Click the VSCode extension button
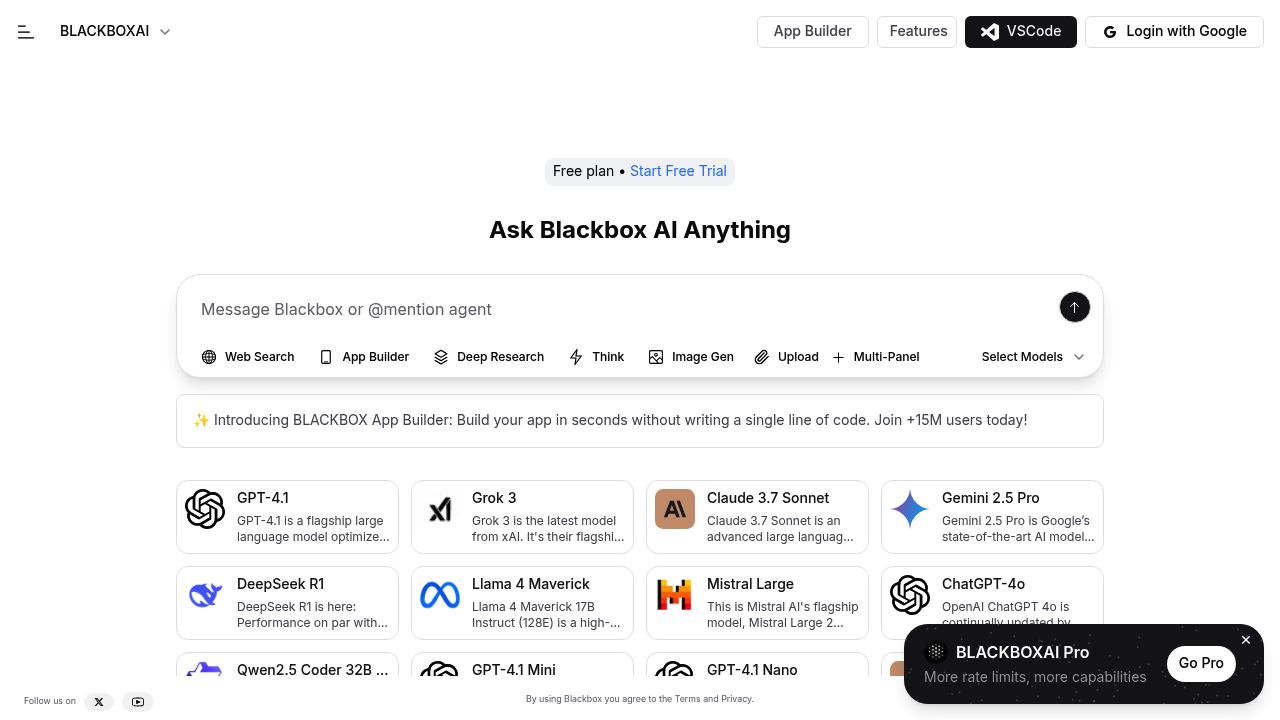 1020,32
